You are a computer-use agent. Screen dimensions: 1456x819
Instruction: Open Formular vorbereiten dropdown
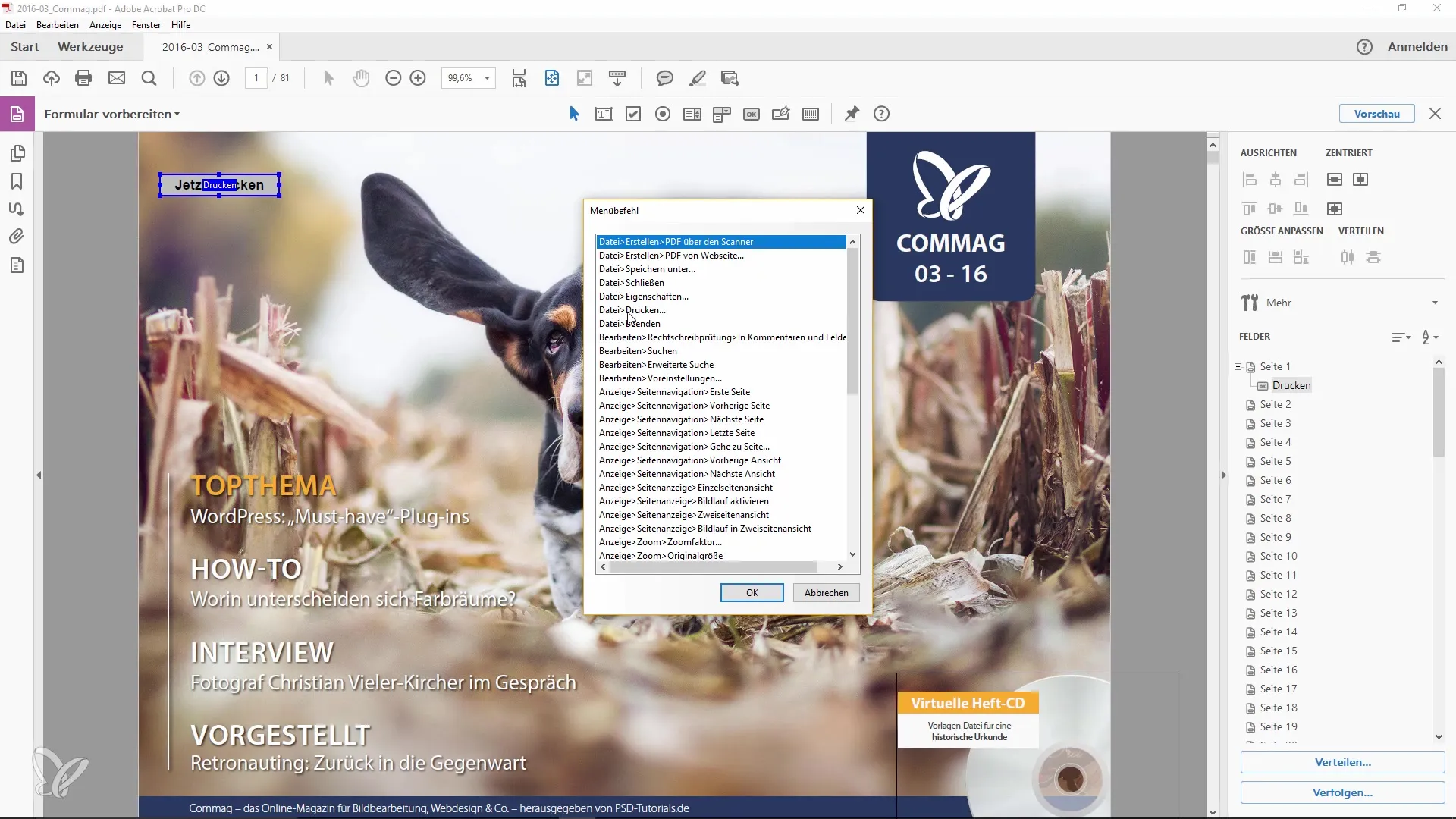pos(112,115)
